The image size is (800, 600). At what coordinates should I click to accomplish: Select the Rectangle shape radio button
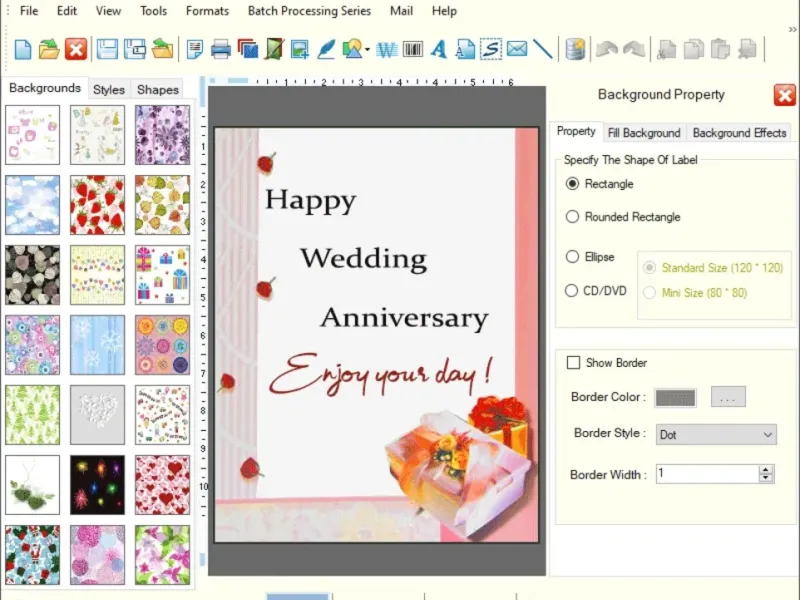point(572,184)
